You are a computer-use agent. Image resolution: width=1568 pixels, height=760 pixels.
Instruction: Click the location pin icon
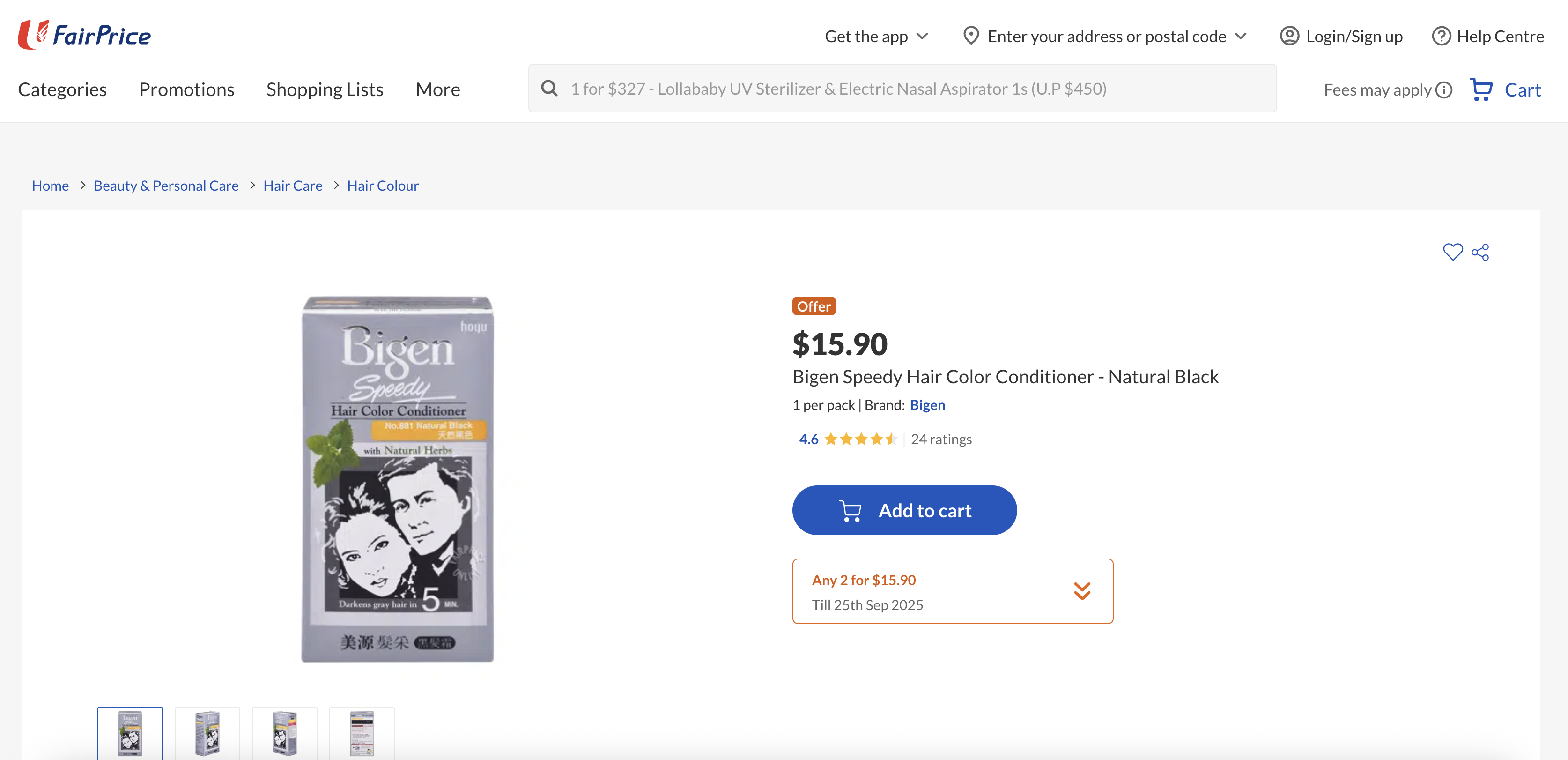pos(971,36)
